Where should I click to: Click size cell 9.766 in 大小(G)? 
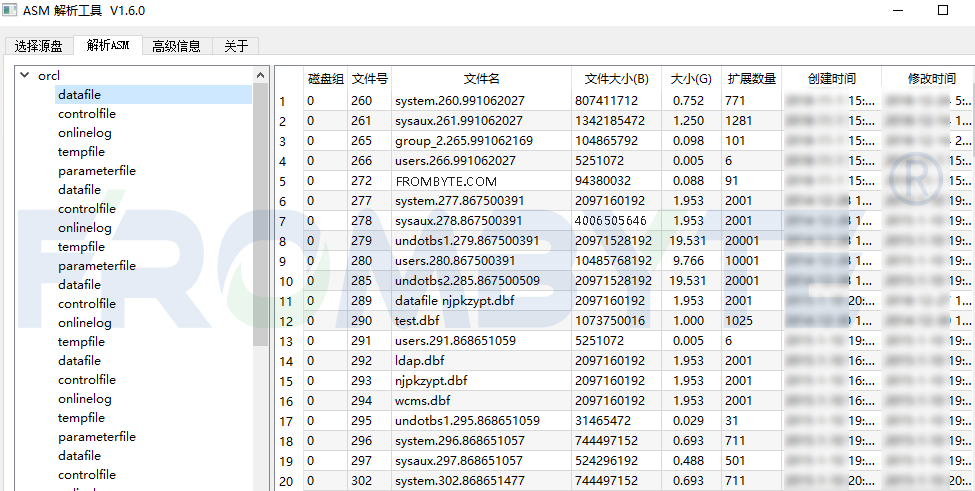[691, 260]
